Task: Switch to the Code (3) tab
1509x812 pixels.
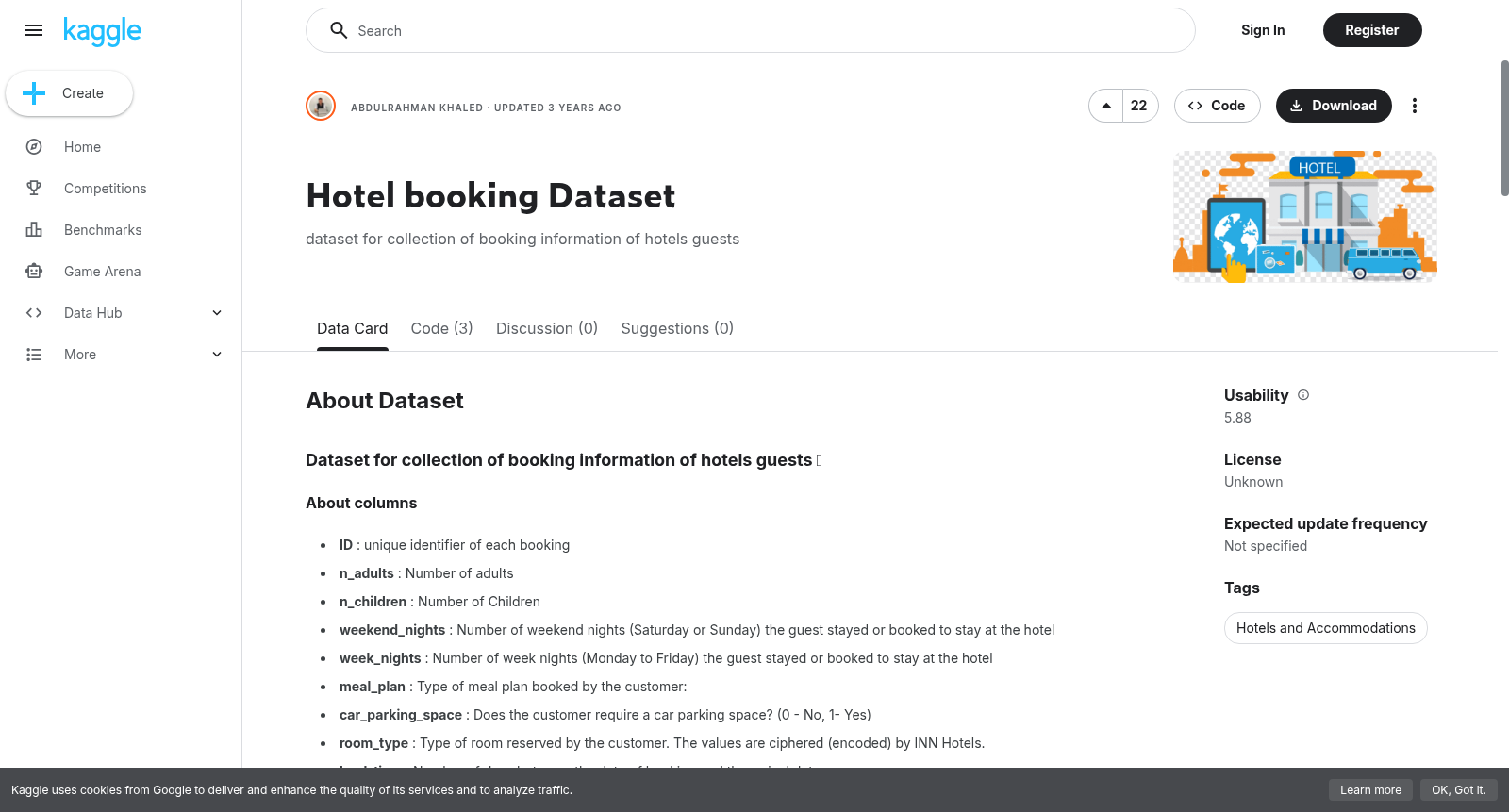Action: pyautogui.click(x=441, y=328)
